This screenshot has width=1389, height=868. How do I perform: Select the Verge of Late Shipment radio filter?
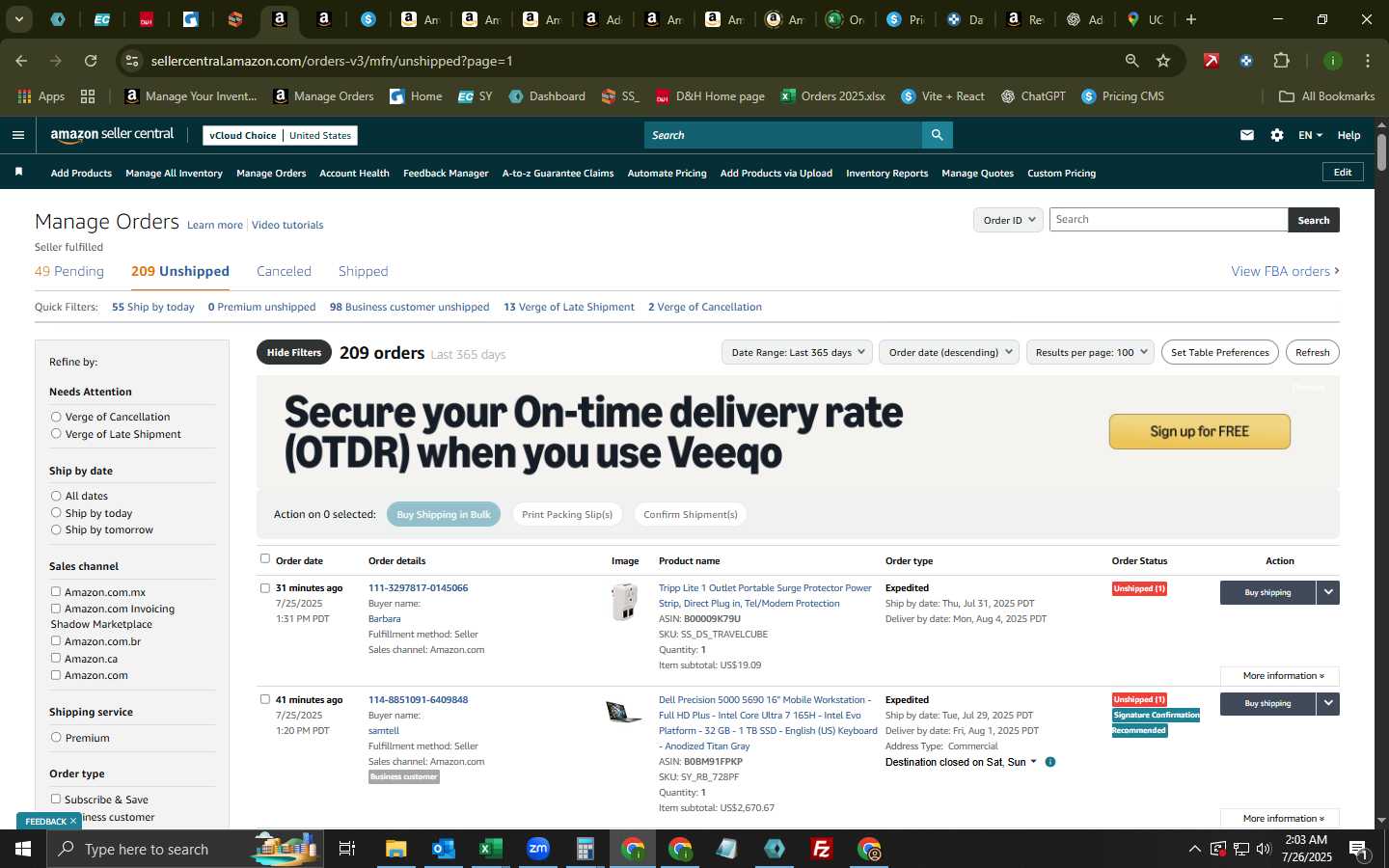56,434
